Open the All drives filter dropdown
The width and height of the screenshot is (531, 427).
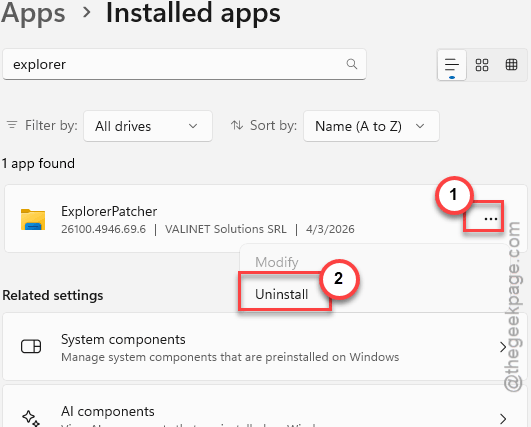tap(148, 126)
